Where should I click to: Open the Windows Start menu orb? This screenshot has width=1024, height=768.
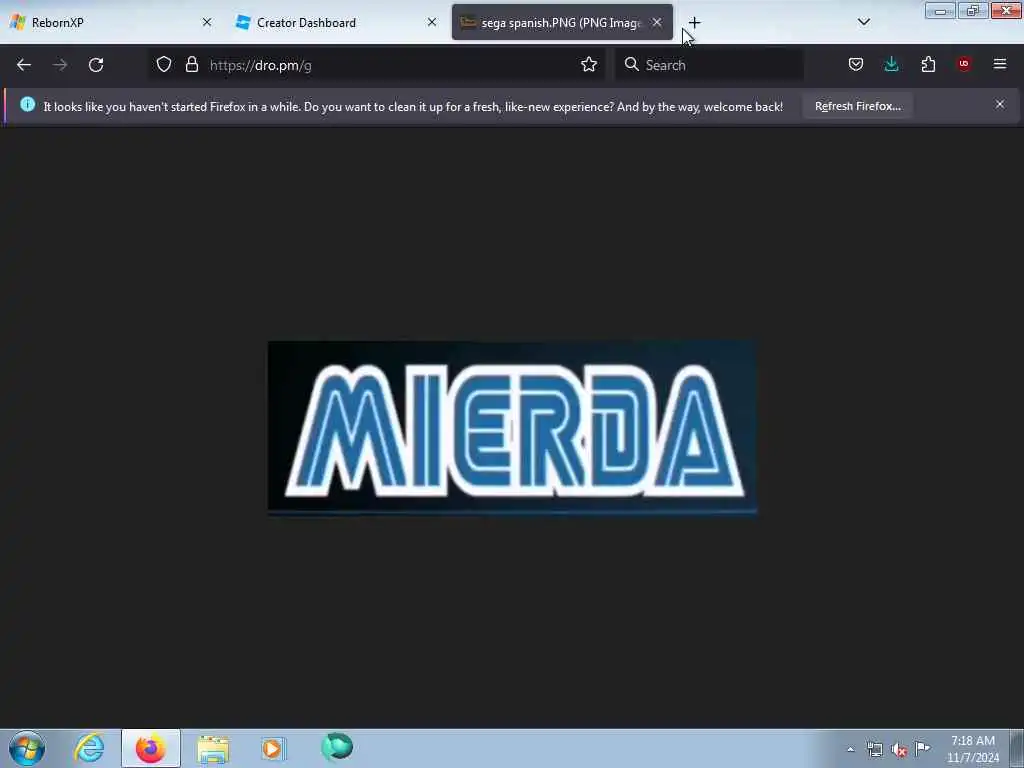[x=27, y=748]
